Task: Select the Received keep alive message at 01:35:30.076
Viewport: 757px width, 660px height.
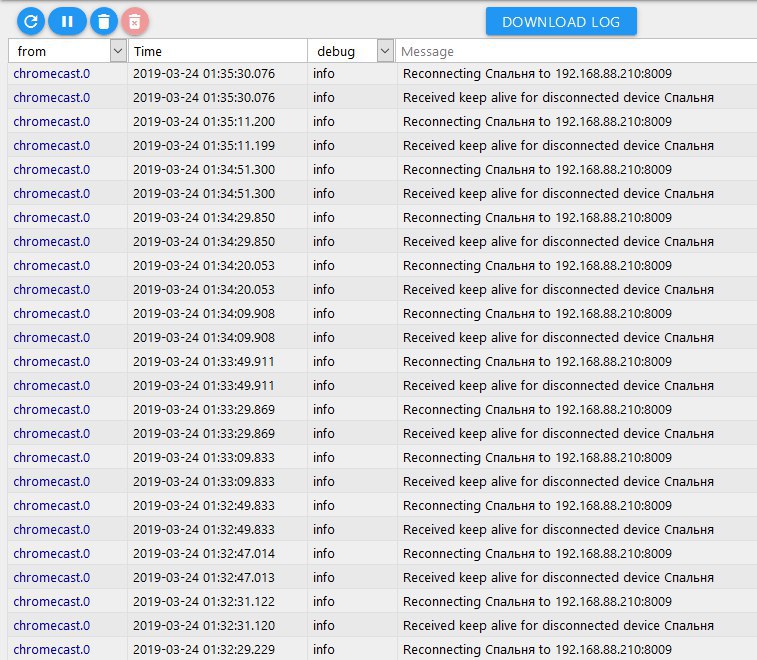Action: click(x=558, y=98)
